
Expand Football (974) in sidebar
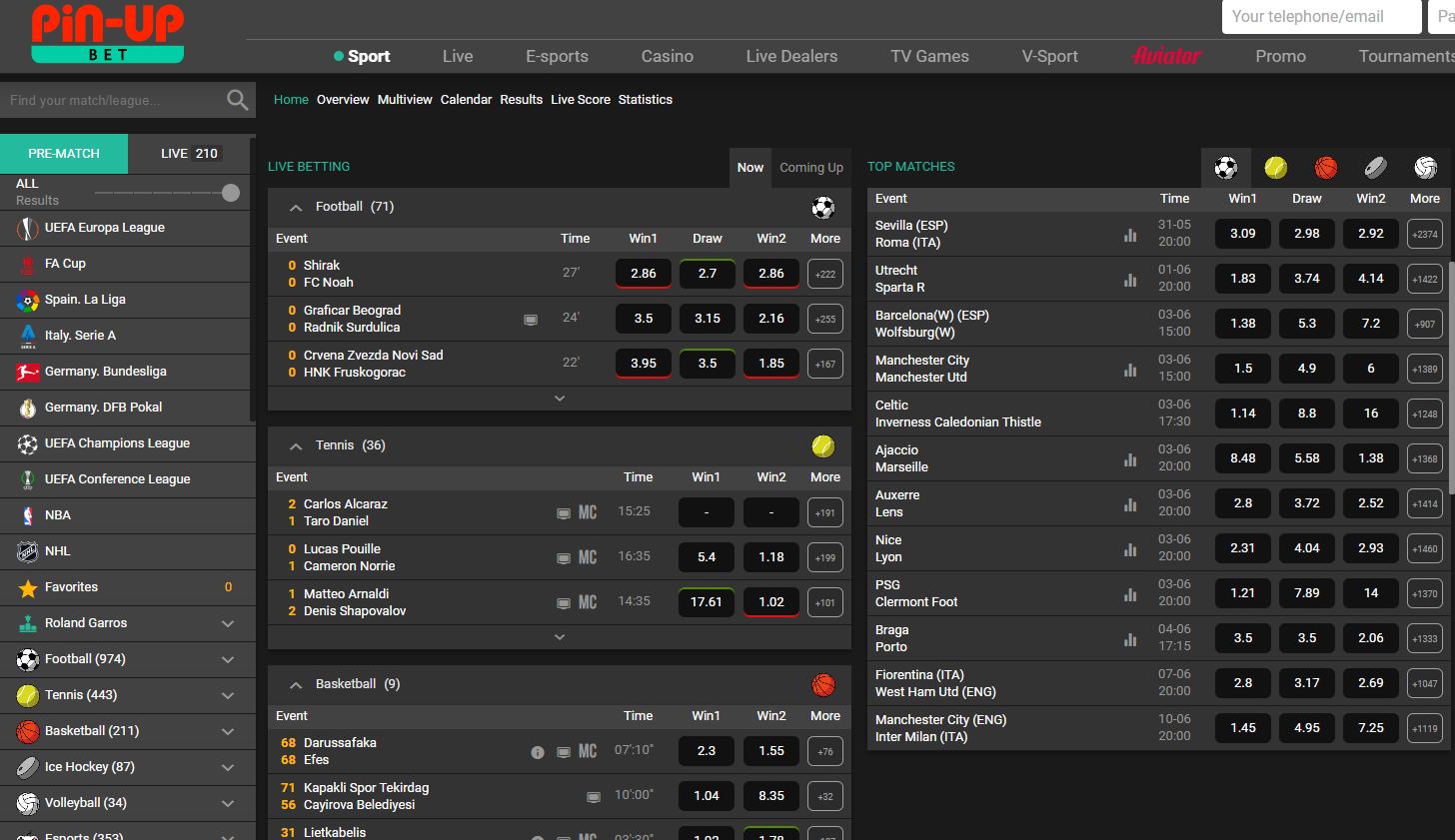tap(228, 660)
